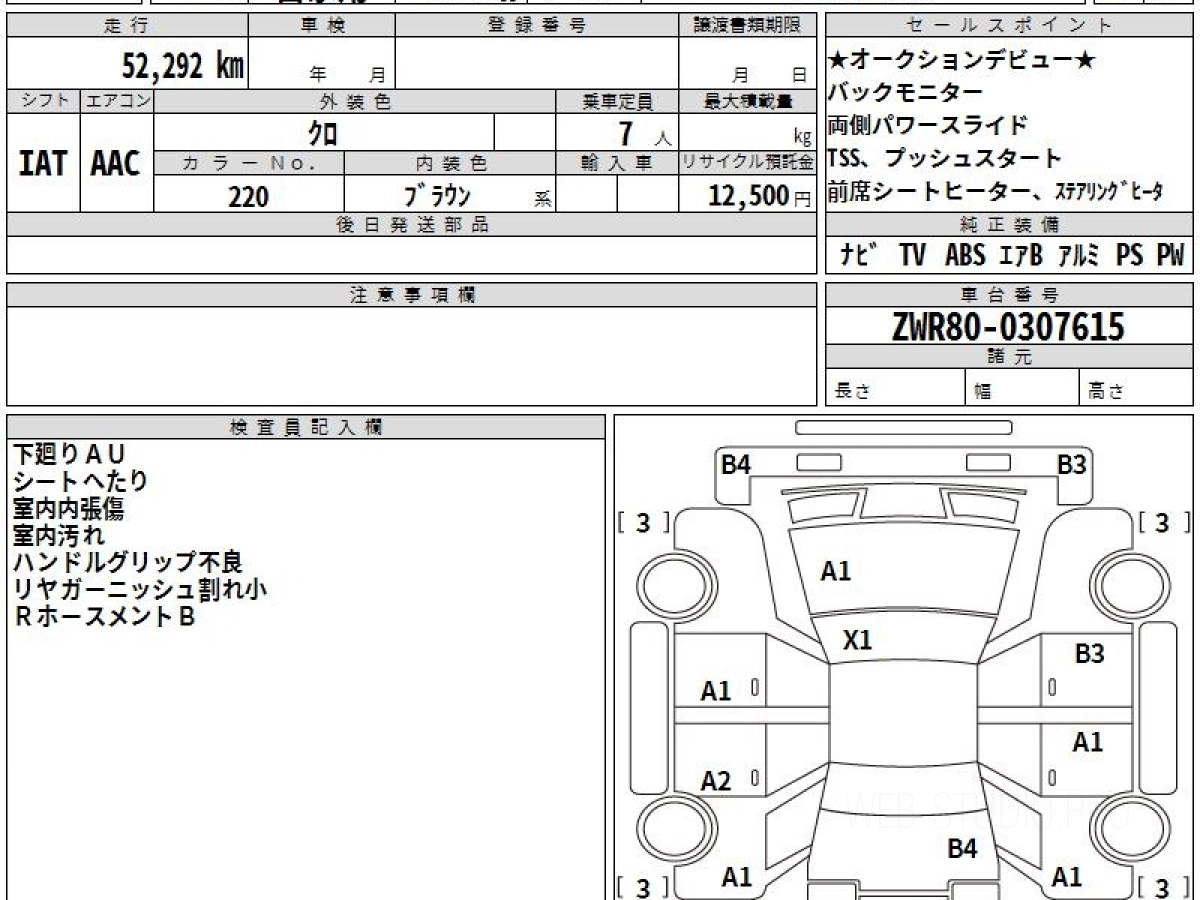Screen dimensions: 1200x900
Task: Select the 室内内張傷 inspector note
Action: (68, 509)
